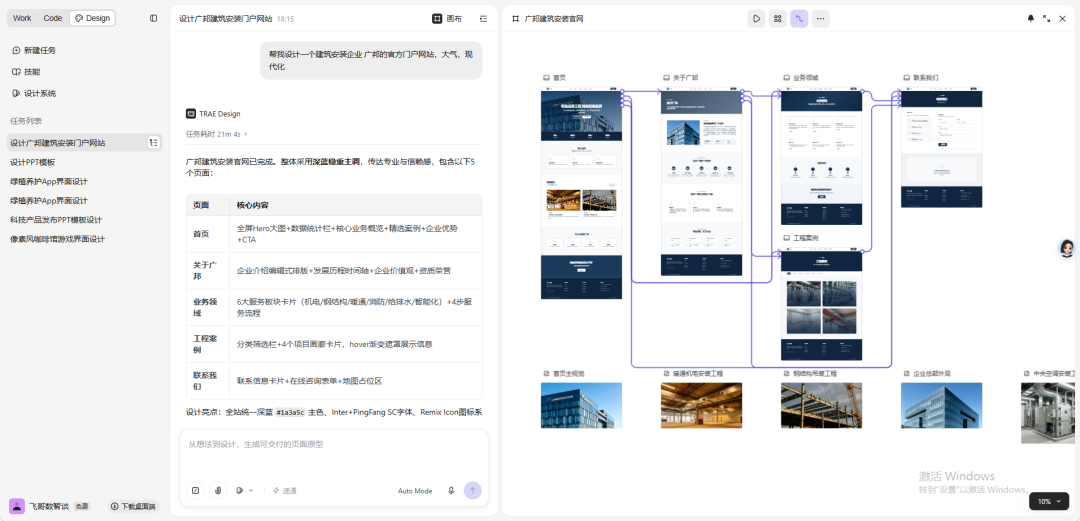This screenshot has height=521, width=1080.
Task: Toggle the flow connection lines button
Action: pyautogui.click(x=799, y=19)
